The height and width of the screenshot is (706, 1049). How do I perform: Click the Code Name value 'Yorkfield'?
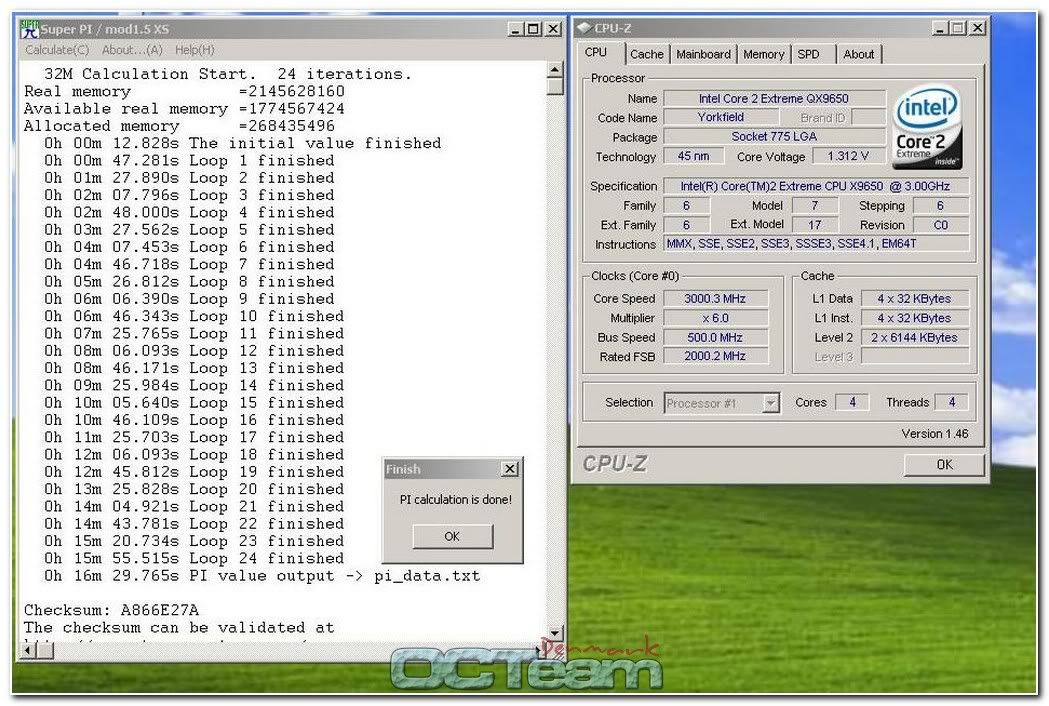(721, 117)
